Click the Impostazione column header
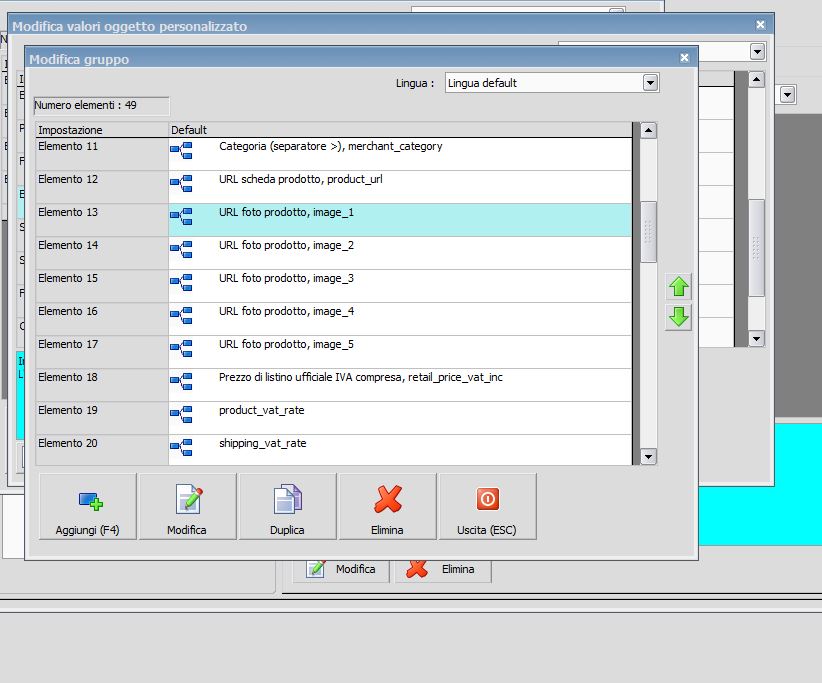Image resolution: width=822 pixels, height=683 pixels. tap(102, 130)
